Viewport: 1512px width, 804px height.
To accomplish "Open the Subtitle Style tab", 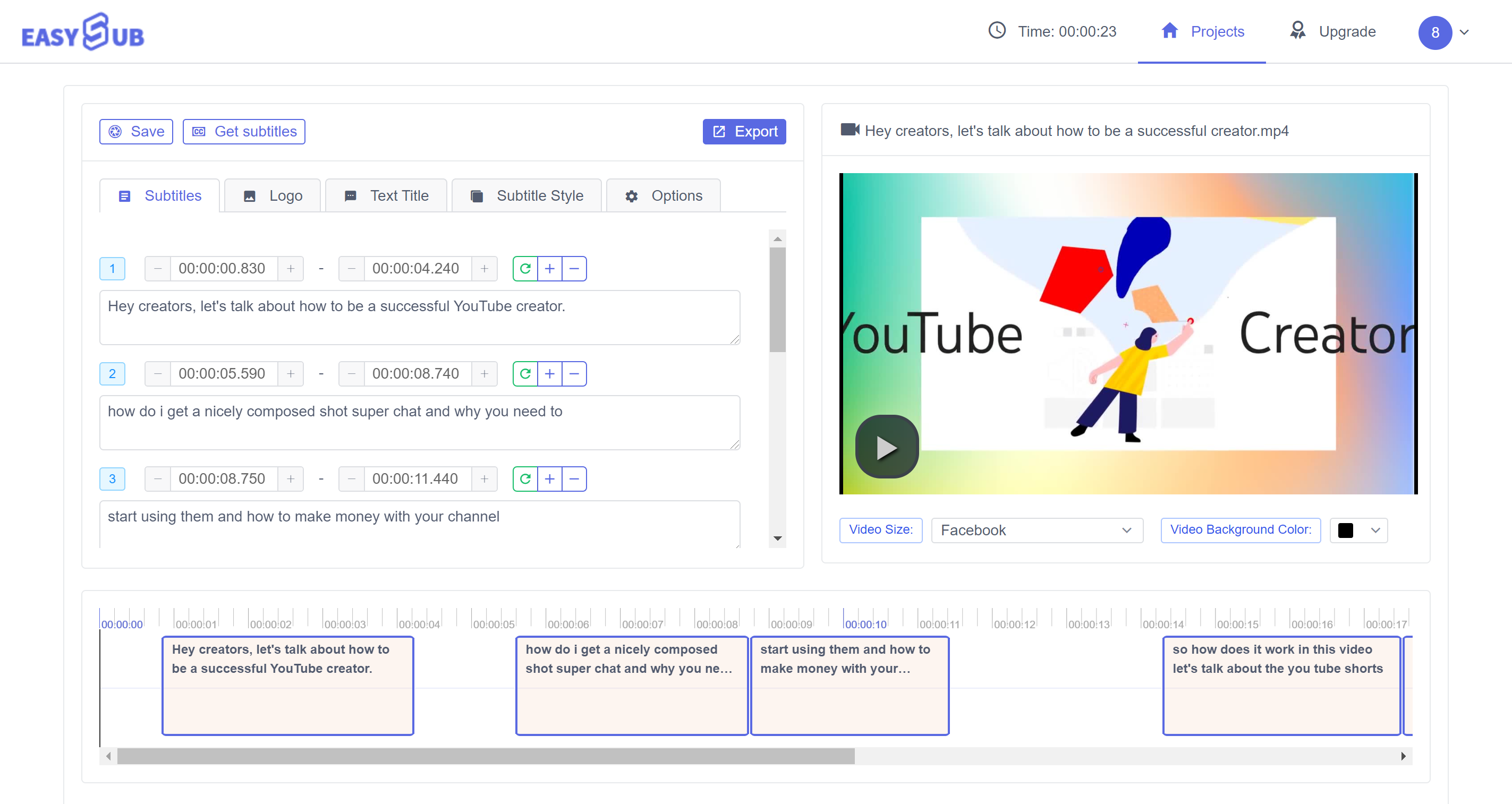I will (526, 195).
